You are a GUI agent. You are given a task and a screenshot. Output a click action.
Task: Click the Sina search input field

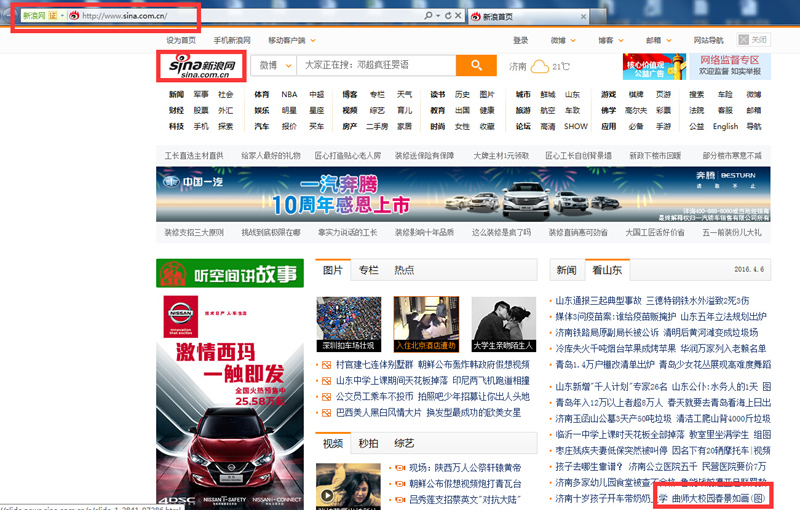[377, 65]
